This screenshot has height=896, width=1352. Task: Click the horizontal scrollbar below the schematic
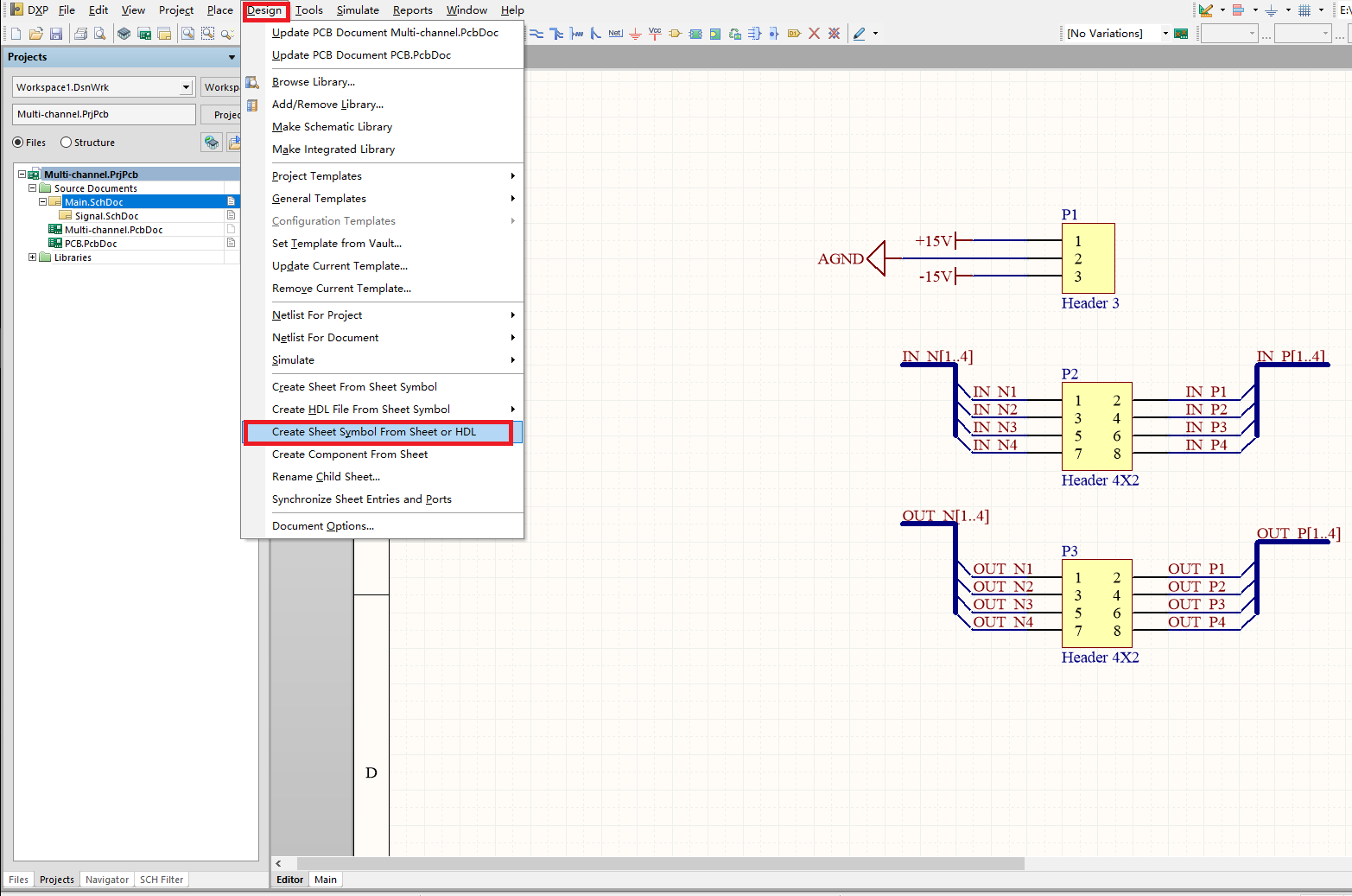(x=660, y=863)
